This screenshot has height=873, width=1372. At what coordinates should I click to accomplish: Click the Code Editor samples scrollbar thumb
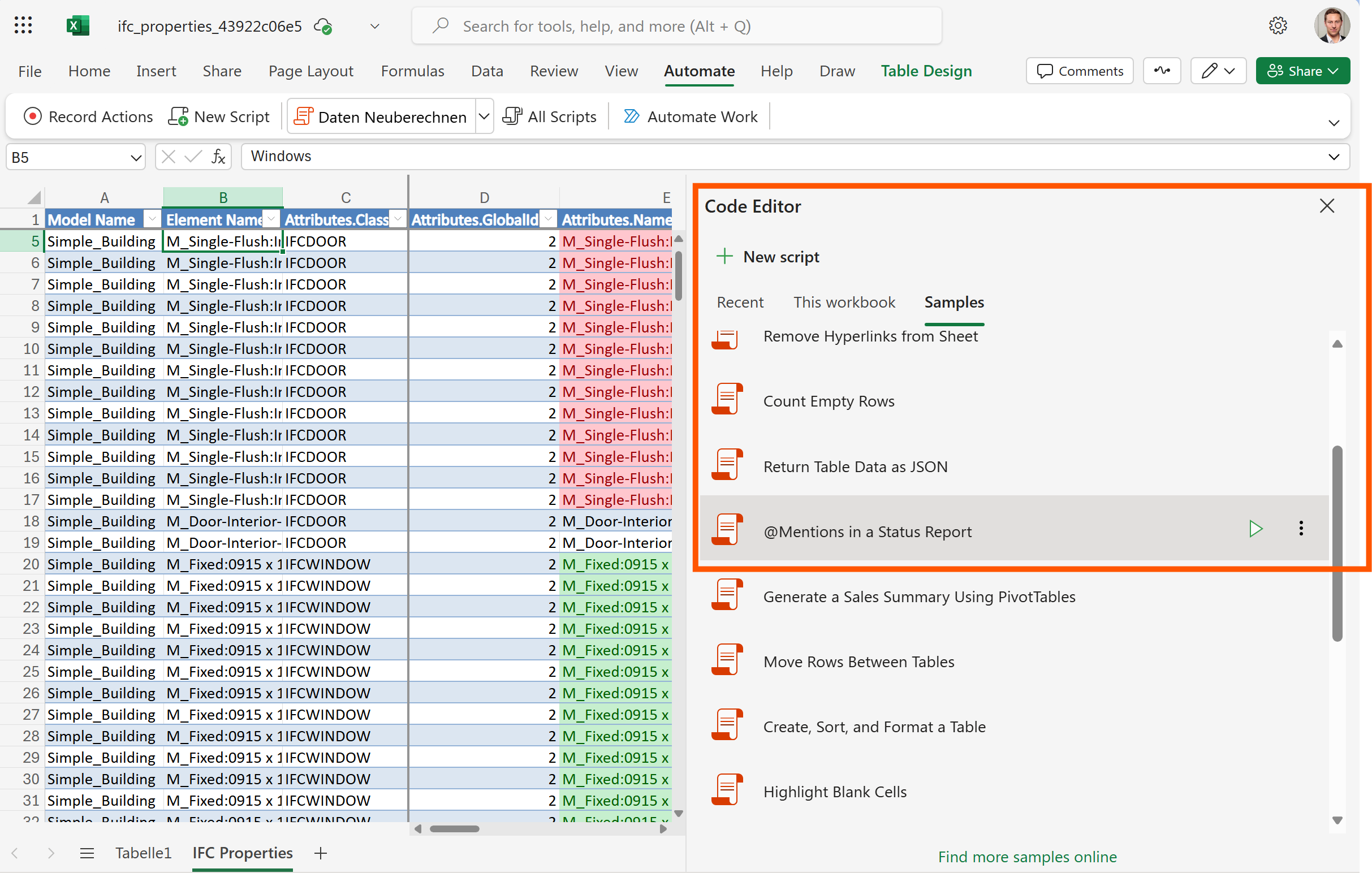pos(1337,544)
